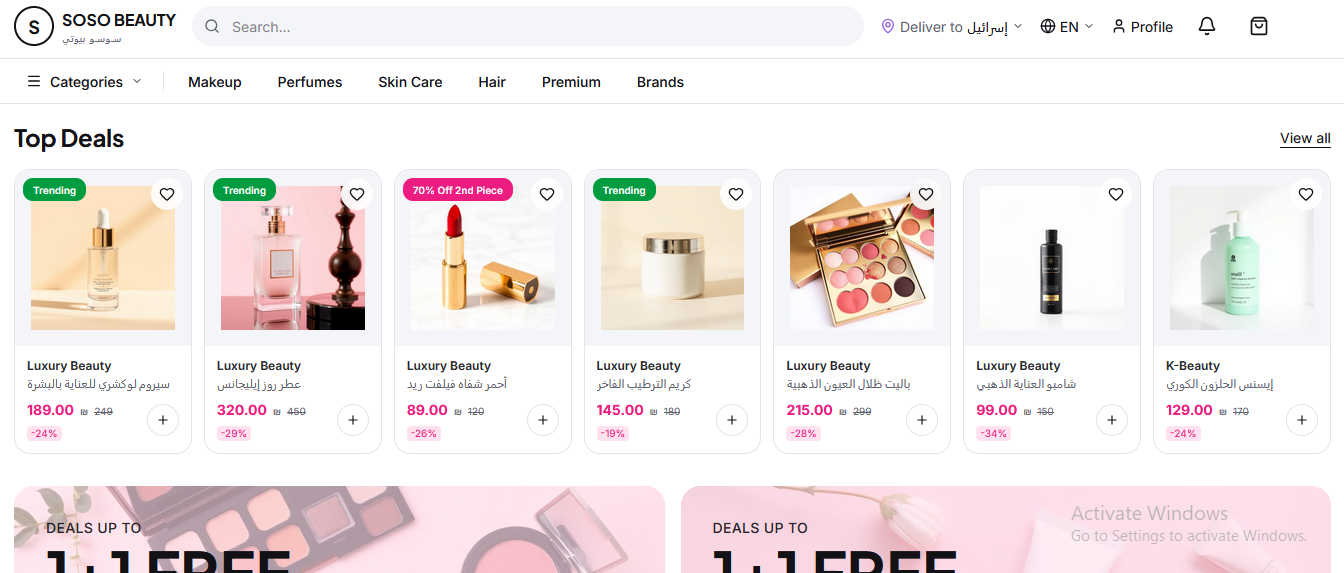This screenshot has width=1344, height=573.
Task: Add 99.00 shampoo to cart
Action: [x=1112, y=420]
